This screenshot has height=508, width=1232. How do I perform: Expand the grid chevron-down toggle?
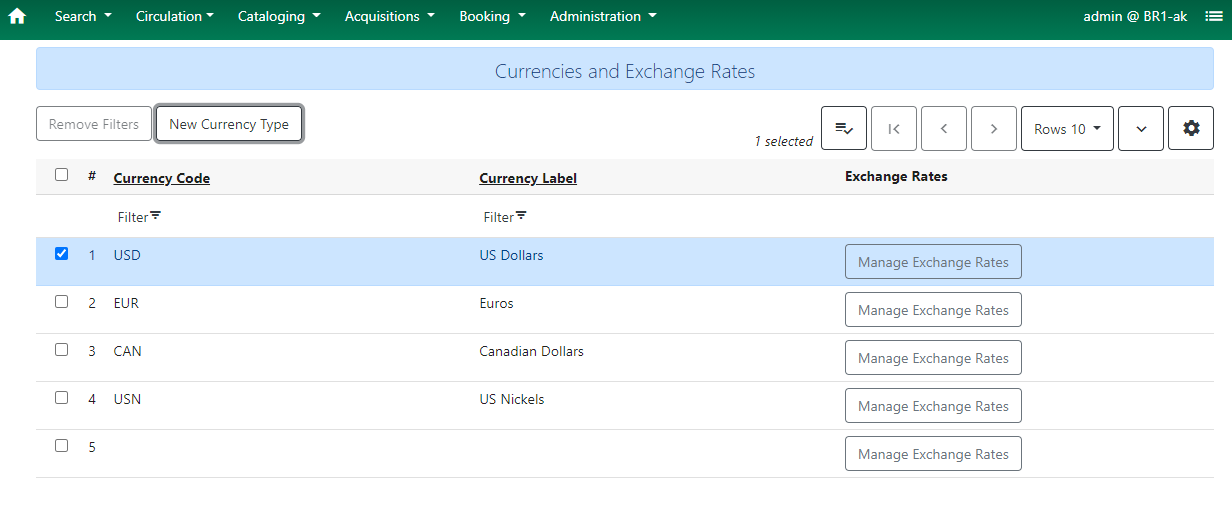1141,129
